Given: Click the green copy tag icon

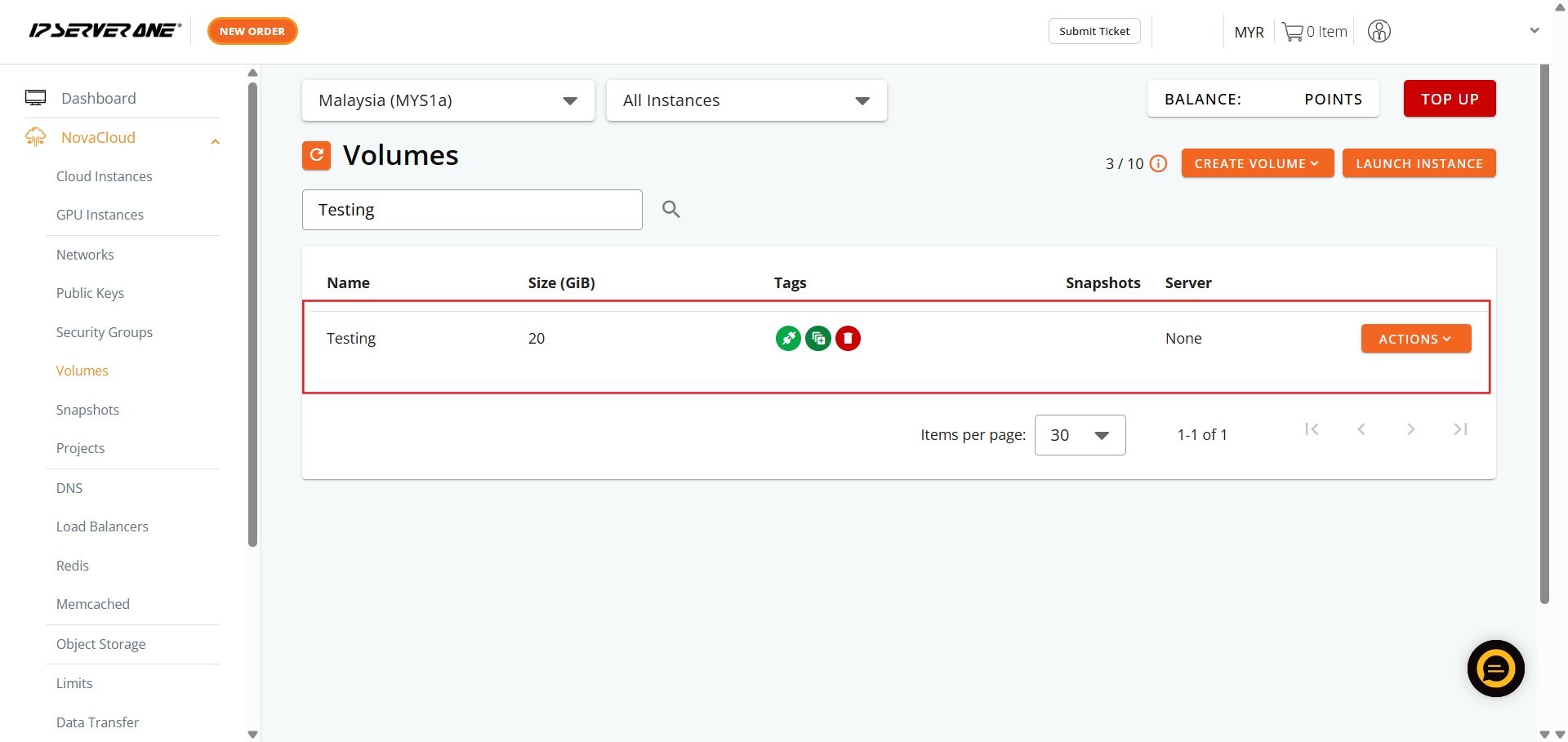Looking at the screenshot, I should click(x=817, y=338).
